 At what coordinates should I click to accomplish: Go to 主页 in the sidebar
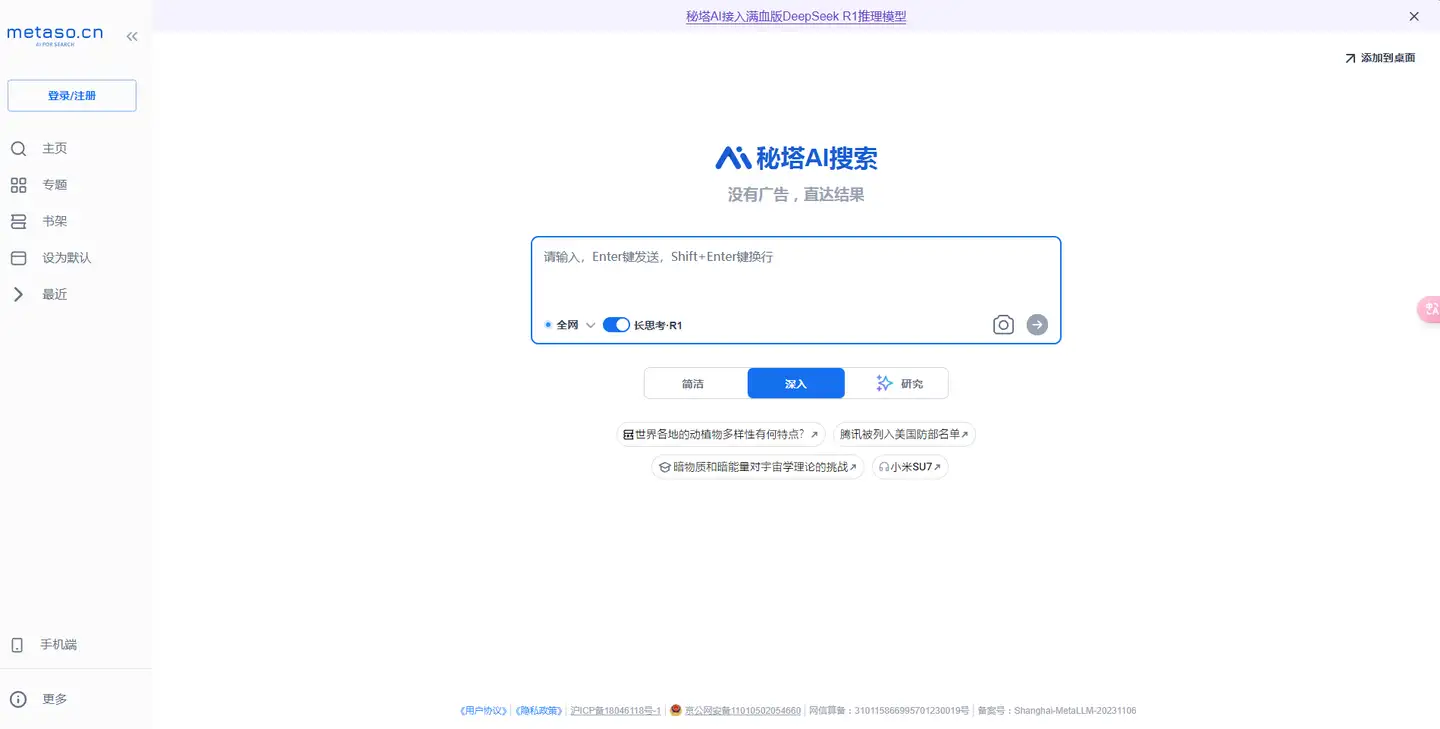[54, 149]
